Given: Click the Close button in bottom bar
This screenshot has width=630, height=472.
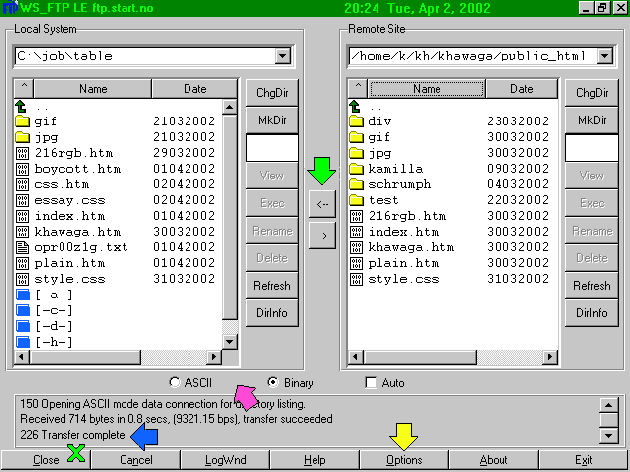Looking at the screenshot, I should [x=46, y=460].
